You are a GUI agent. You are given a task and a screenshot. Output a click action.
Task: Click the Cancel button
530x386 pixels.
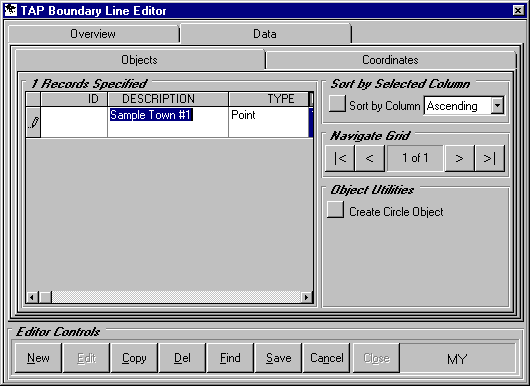point(327,358)
